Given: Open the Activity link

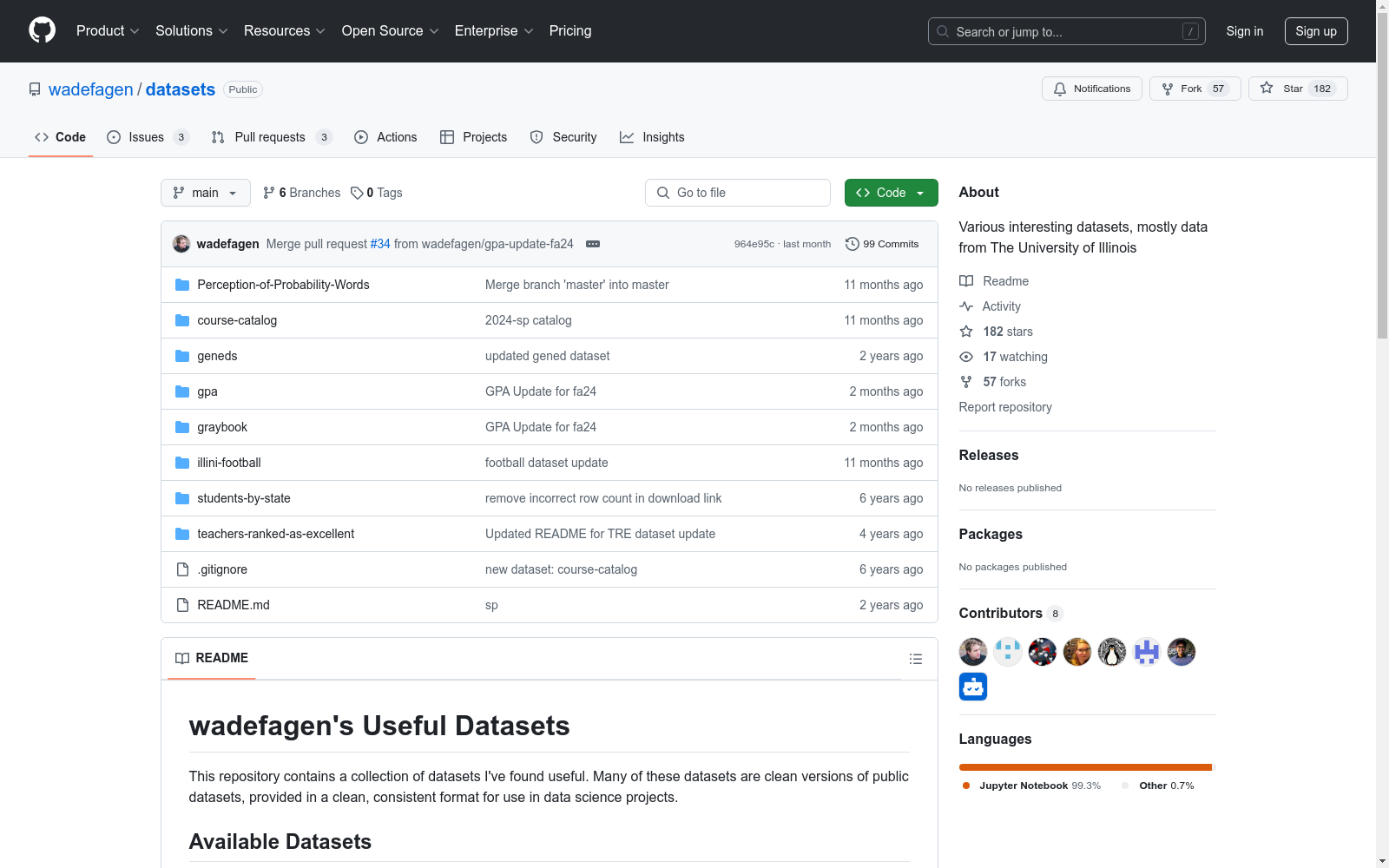Looking at the screenshot, I should coord(990,306).
